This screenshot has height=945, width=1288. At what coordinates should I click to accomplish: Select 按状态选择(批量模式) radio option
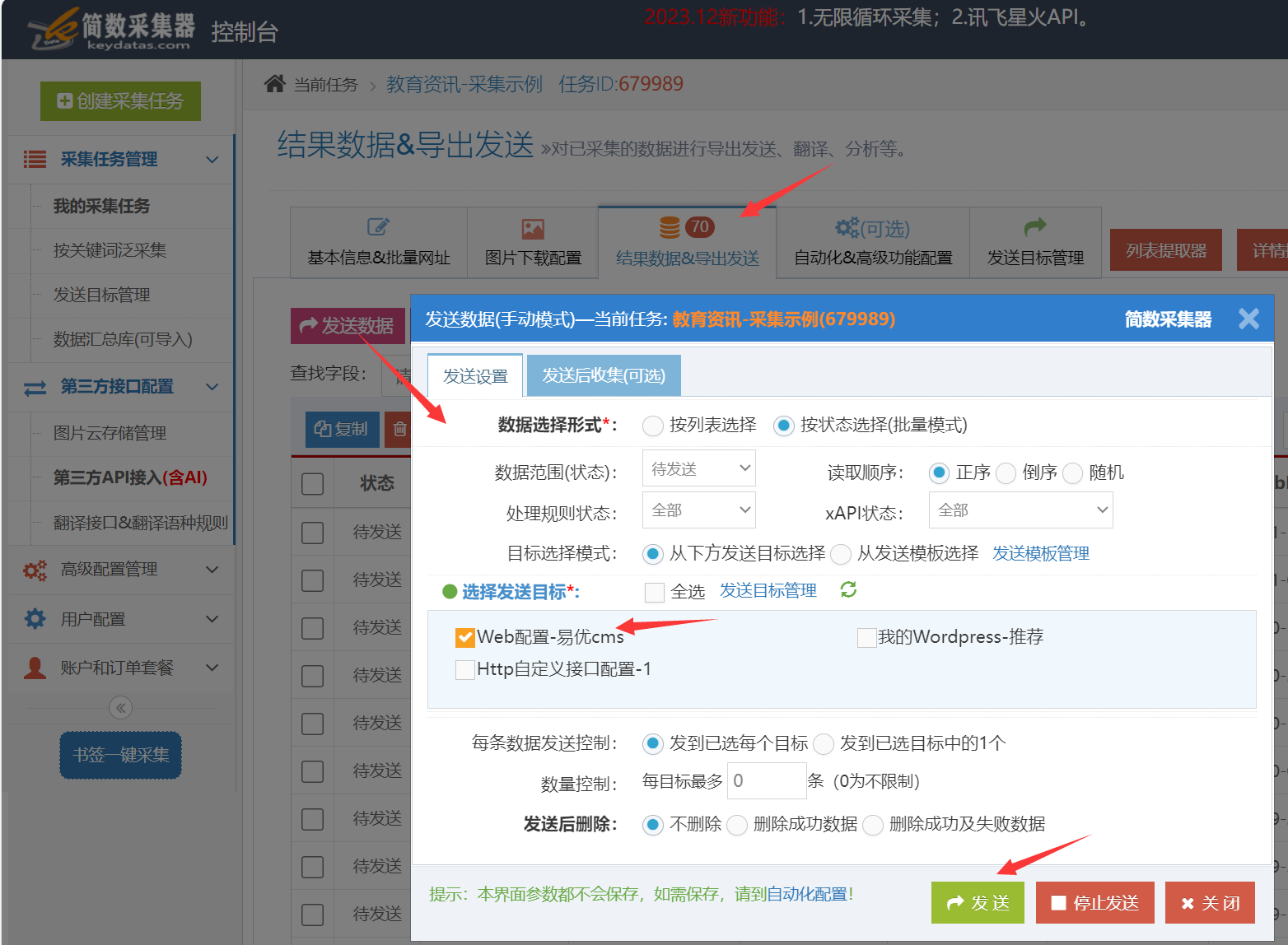pos(783,426)
